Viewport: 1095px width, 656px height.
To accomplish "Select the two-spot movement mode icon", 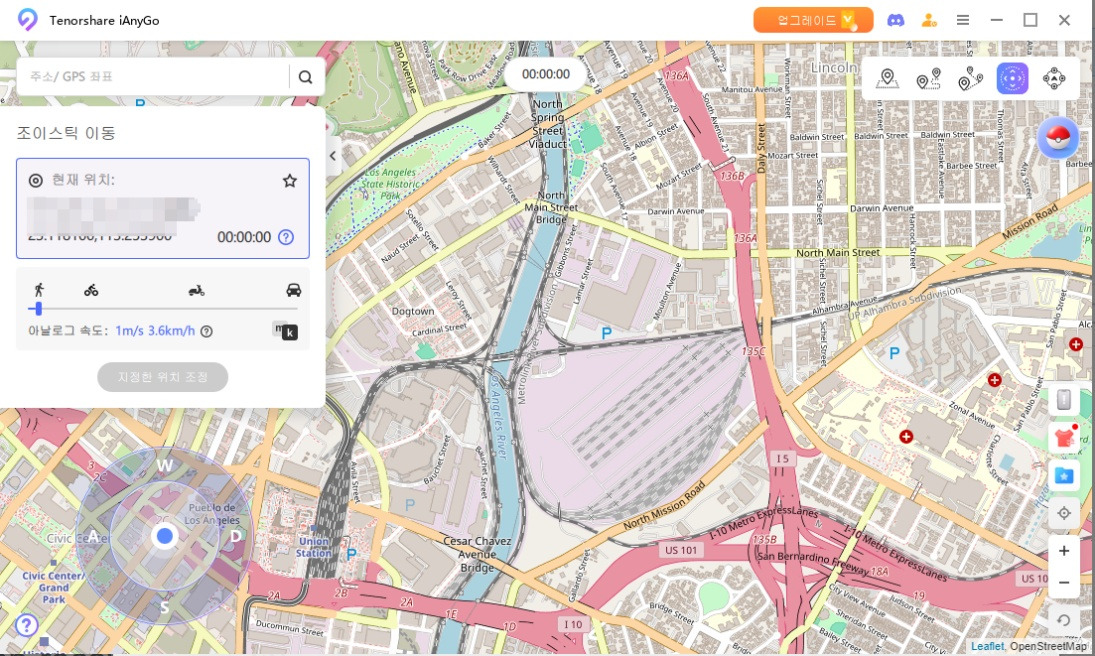I will [x=928, y=78].
